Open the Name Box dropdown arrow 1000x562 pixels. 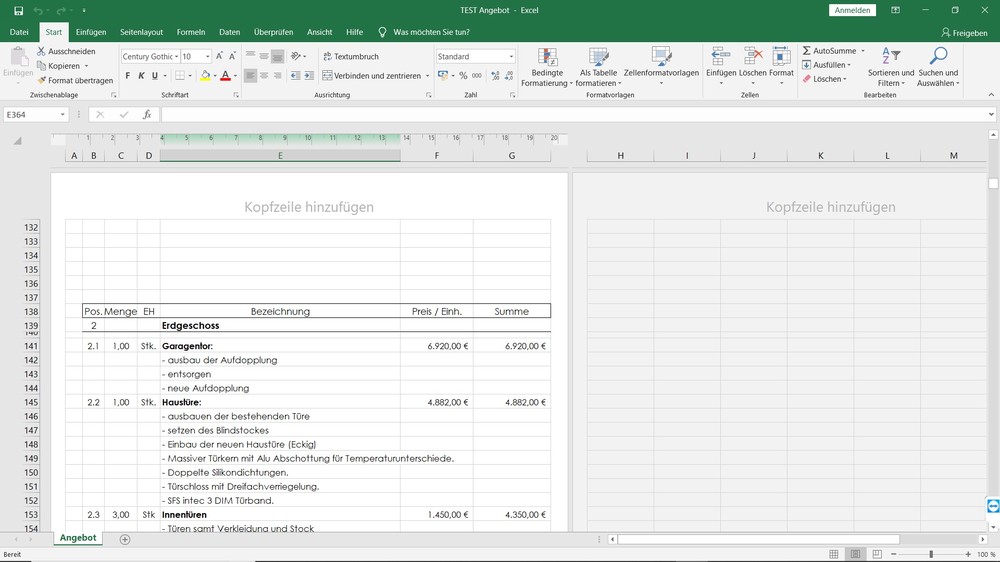click(x=62, y=115)
